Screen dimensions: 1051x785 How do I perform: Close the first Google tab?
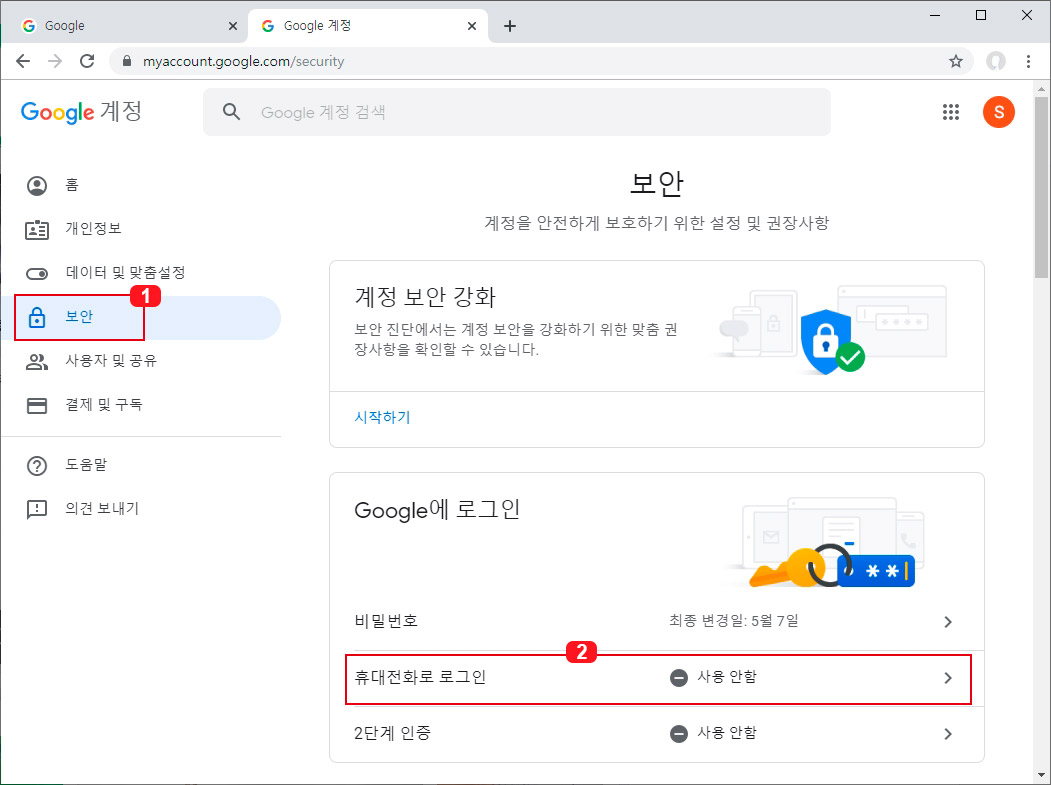click(233, 26)
